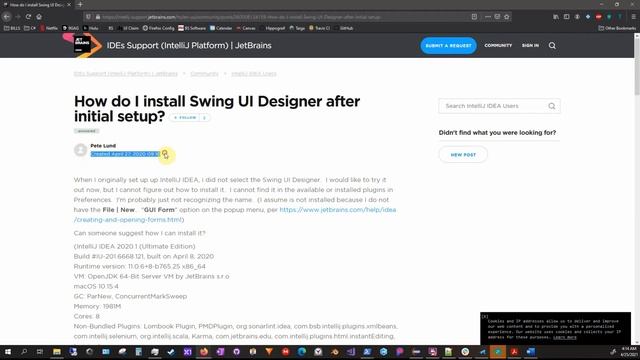Click the Community breadcrumb link
Image resolution: width=640 pixels, height=360 pixels.
coord(204,74)
